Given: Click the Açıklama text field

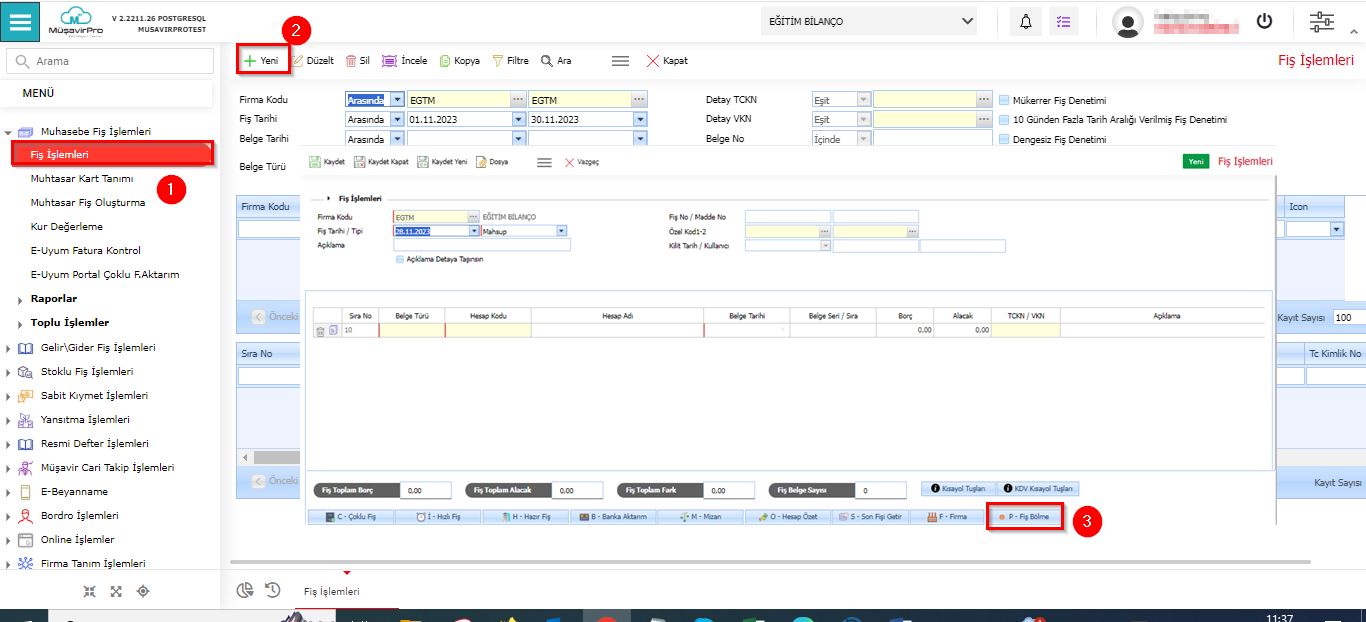Looking at the screenshot, I should tap(482, 245).
